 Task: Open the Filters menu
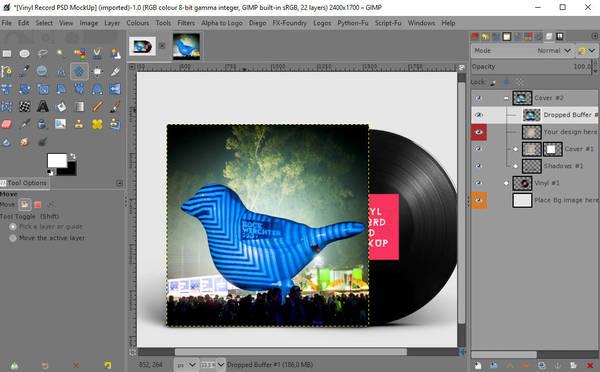tap(186, 23)
